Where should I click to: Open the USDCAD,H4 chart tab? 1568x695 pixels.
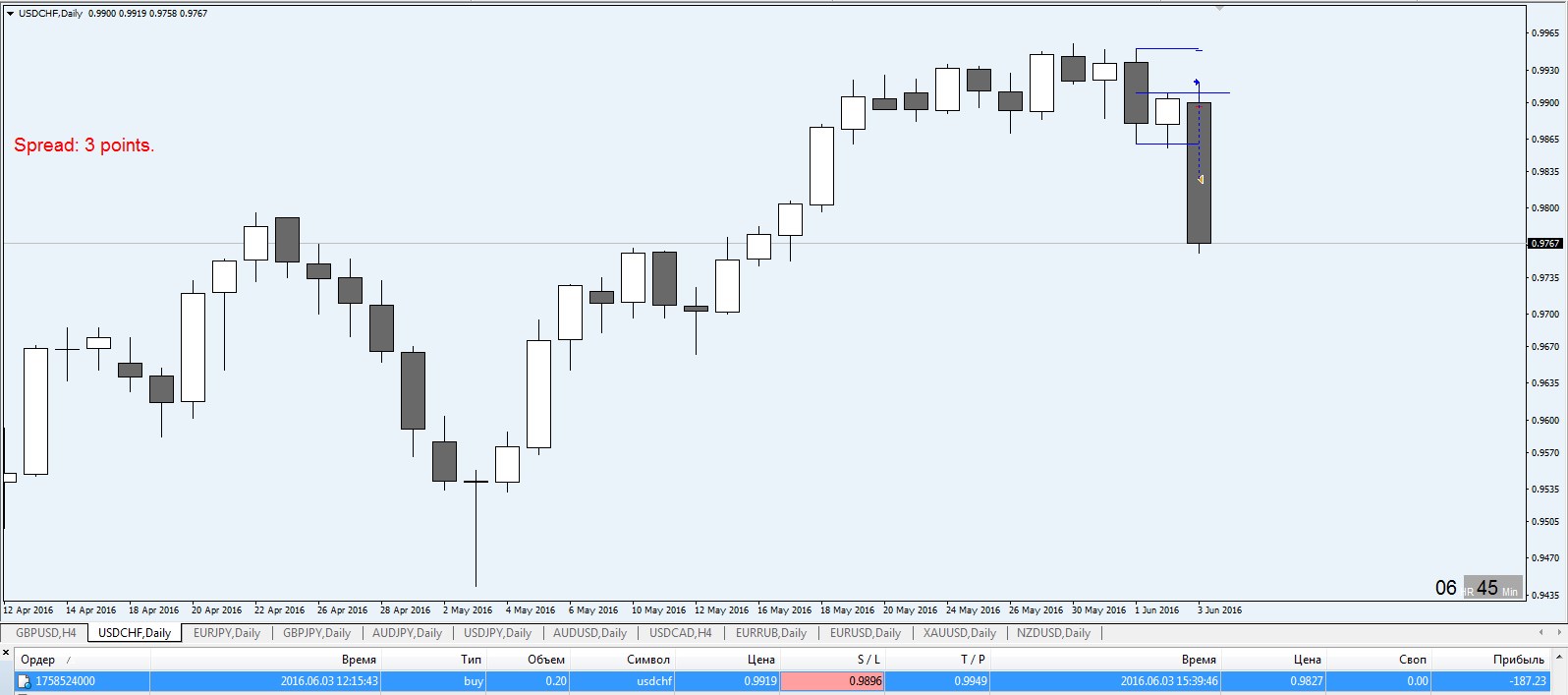tap(681, 633)
